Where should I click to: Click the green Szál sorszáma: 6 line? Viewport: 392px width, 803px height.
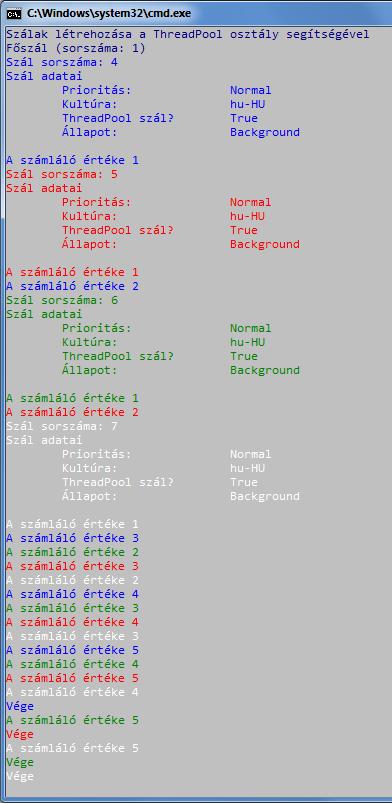62,301
